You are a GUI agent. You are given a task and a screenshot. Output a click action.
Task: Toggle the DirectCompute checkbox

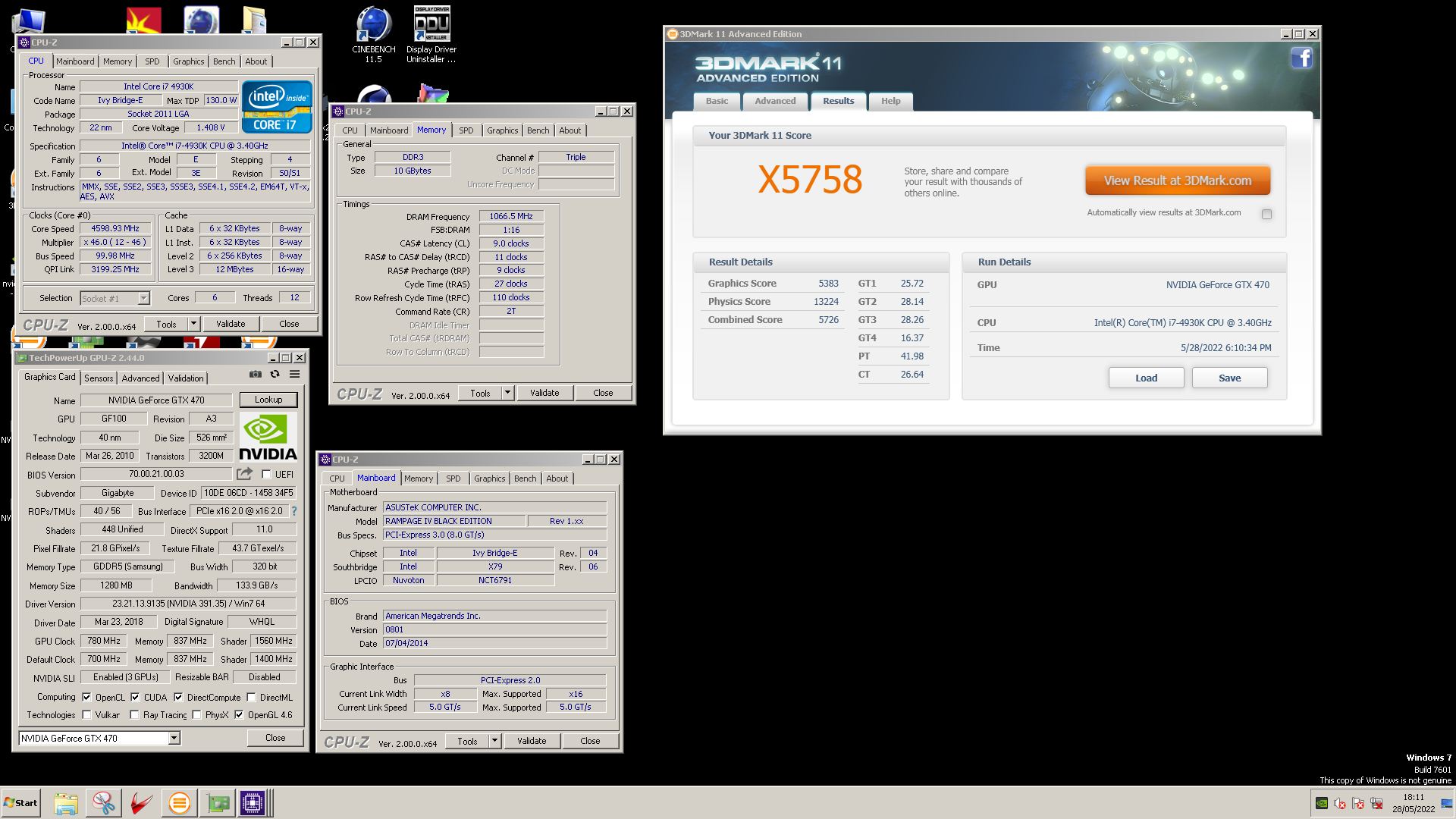click(x=178, y=697)
